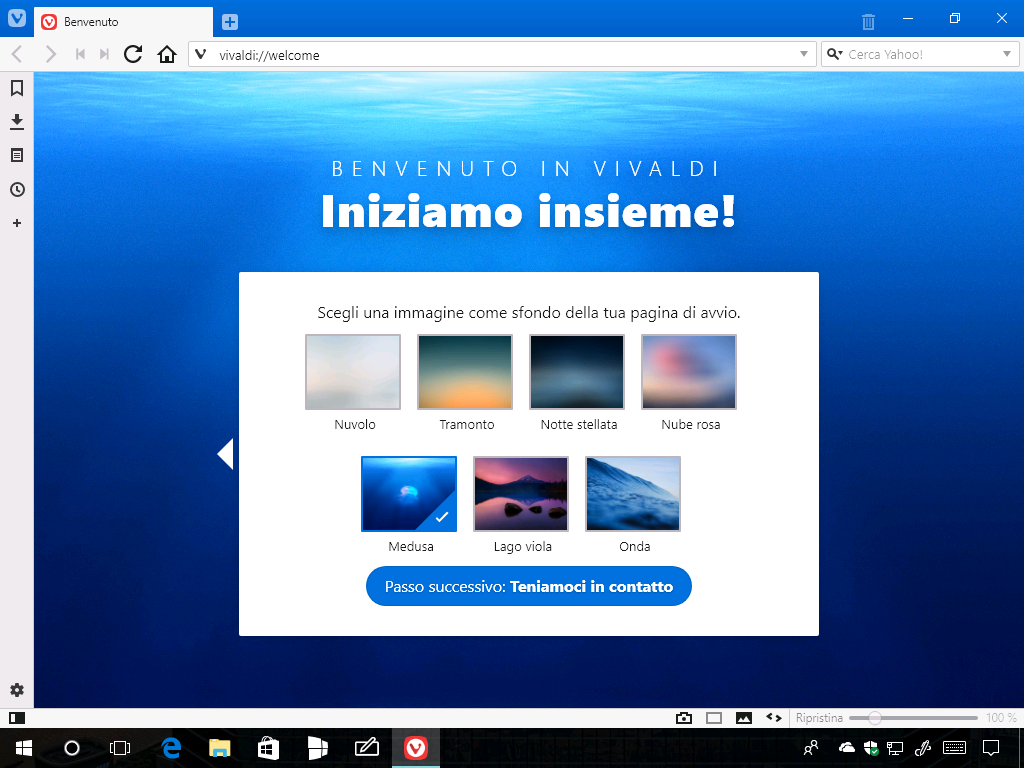Toggle images loading icon
The image size is (1024, 768).
tap(744, 718)
